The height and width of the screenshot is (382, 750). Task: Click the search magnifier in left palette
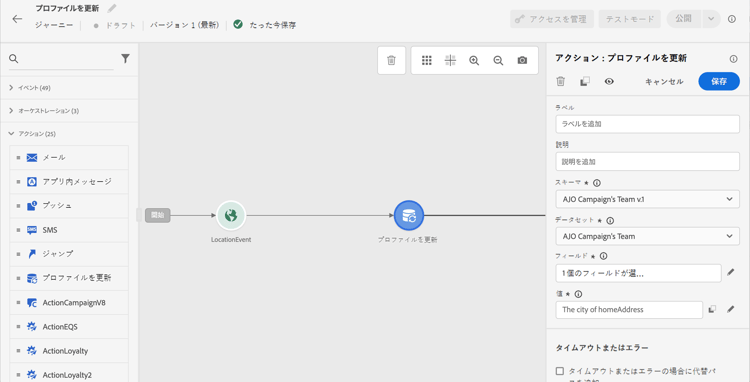click(14, 59)
